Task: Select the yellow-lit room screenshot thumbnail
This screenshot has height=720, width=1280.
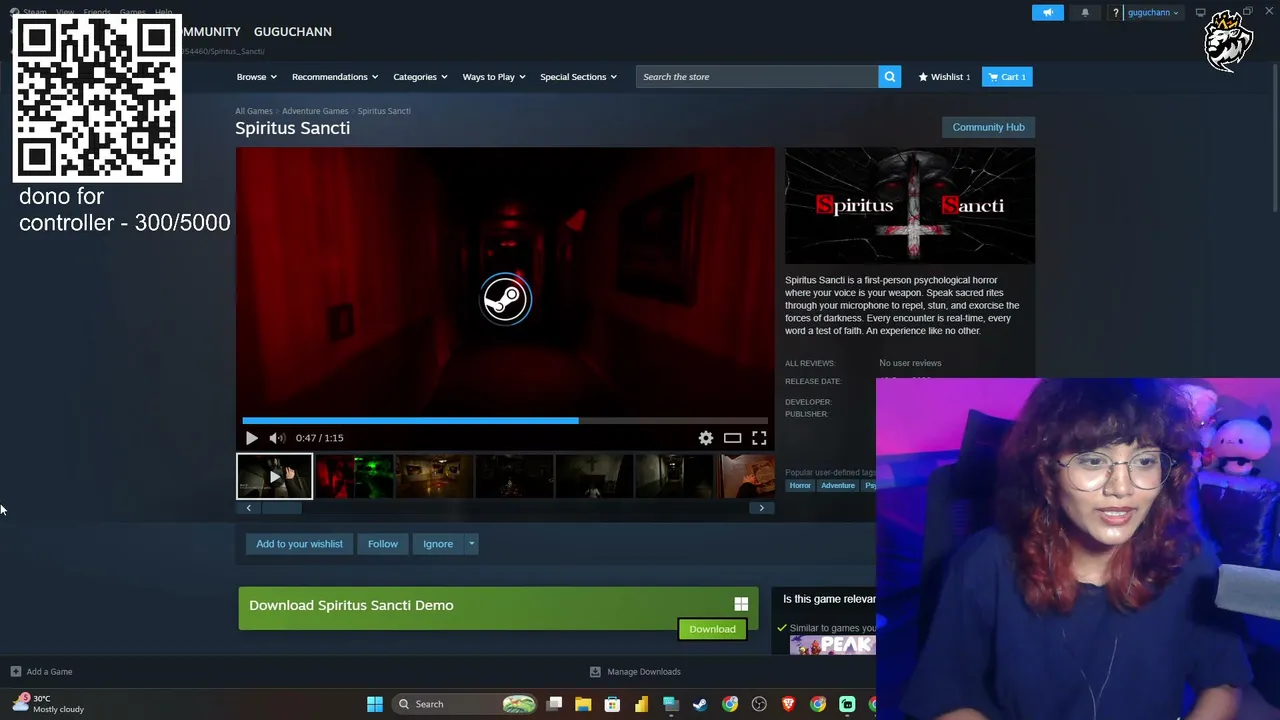Action: click(434, 476)
